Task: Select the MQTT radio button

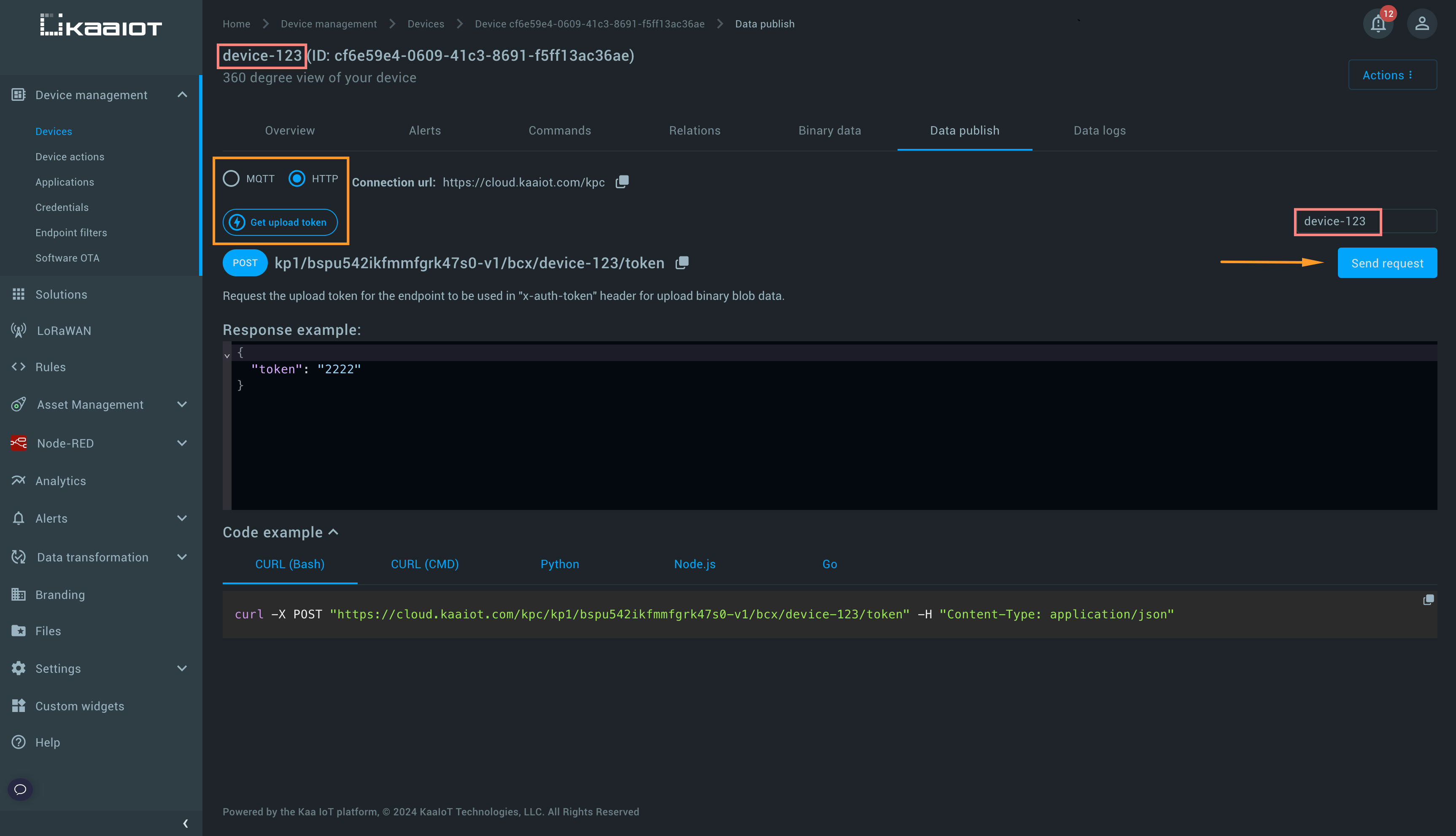Action: coord(231,178)
